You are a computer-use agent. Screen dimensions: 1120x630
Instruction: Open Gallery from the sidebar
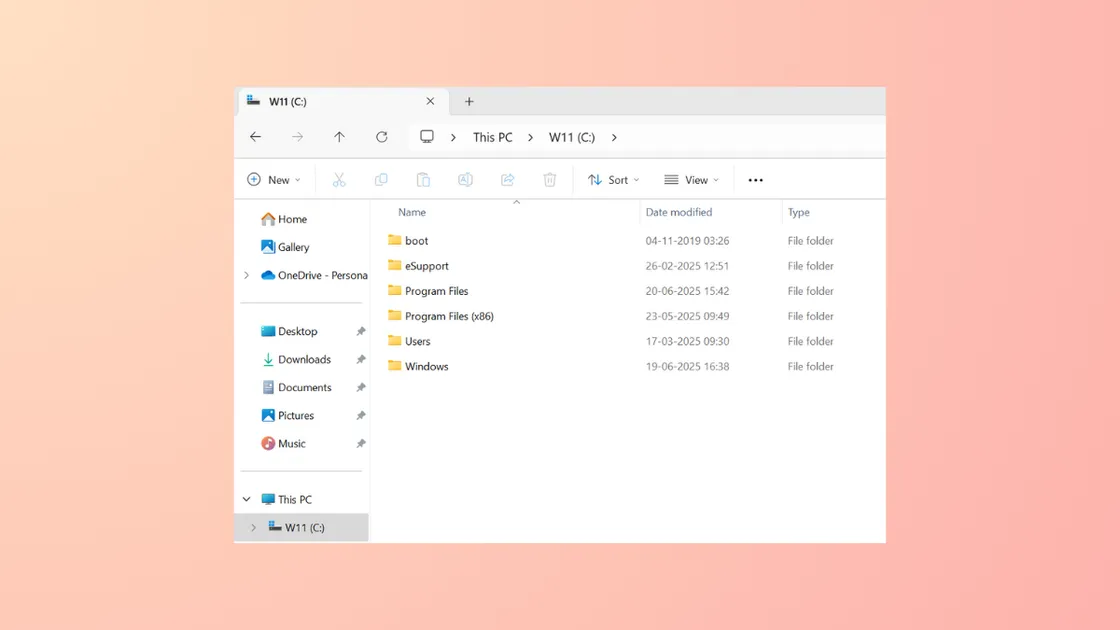coord(292,247)
